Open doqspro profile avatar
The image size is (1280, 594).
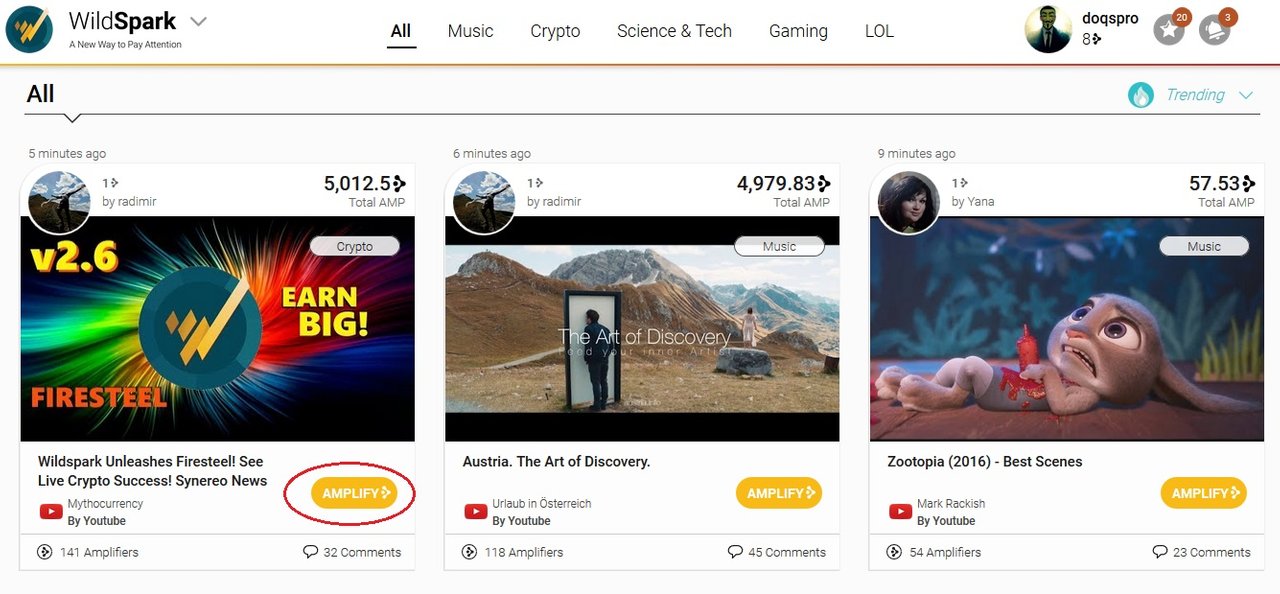click(1048, 30)
